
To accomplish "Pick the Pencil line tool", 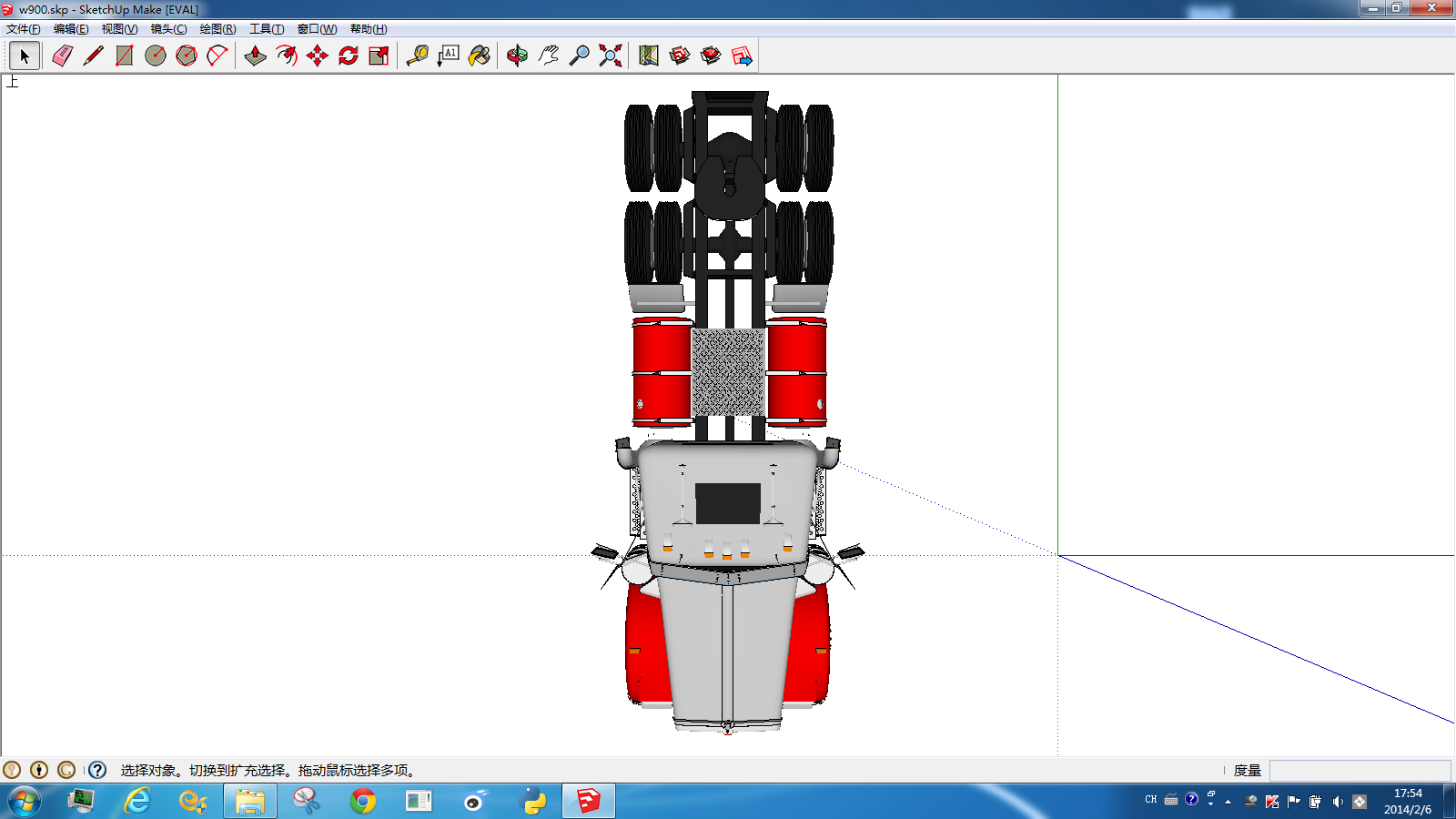I will [x=93, y=56].
